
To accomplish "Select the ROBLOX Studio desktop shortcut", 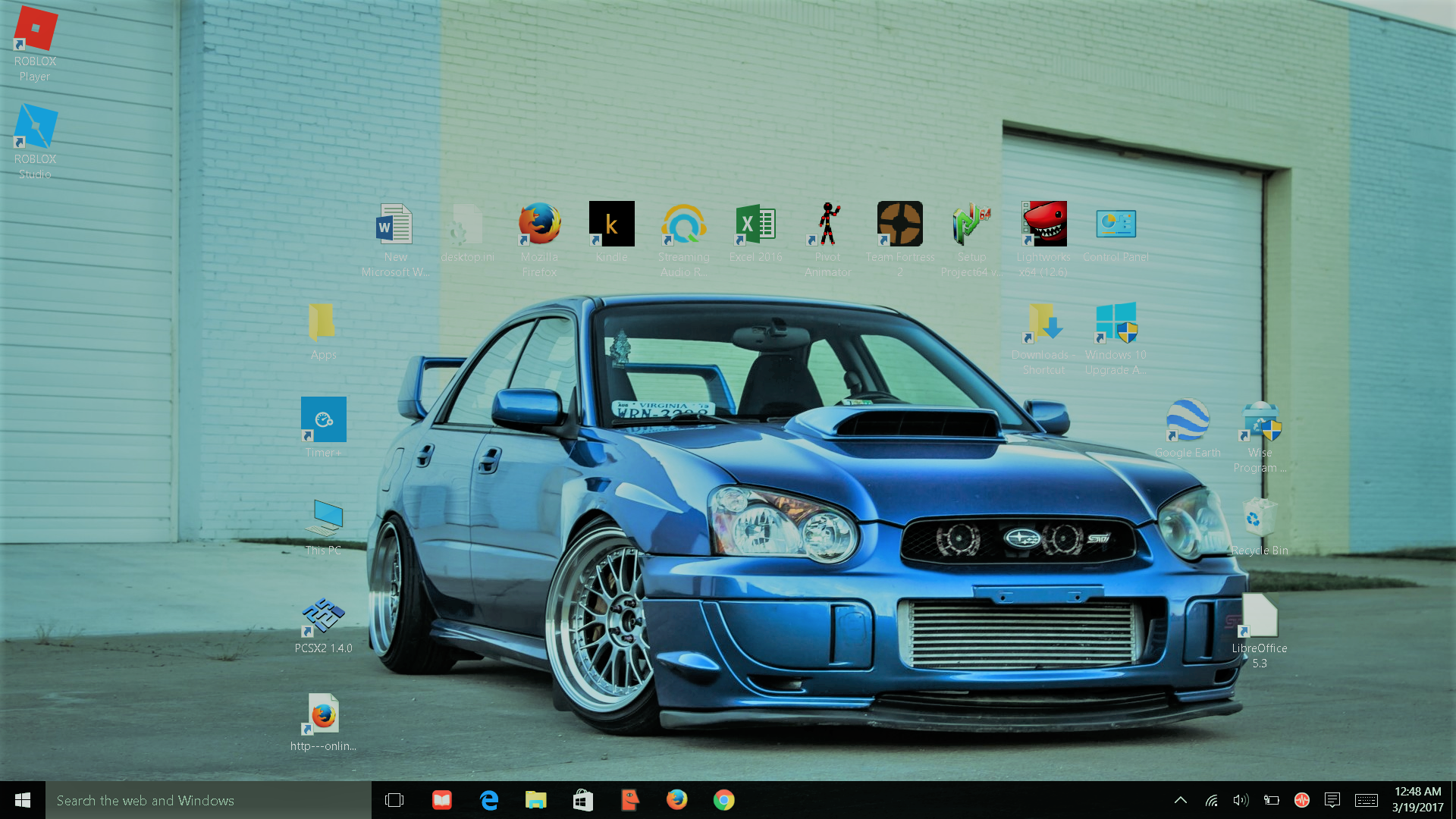I will coord(35,141).
